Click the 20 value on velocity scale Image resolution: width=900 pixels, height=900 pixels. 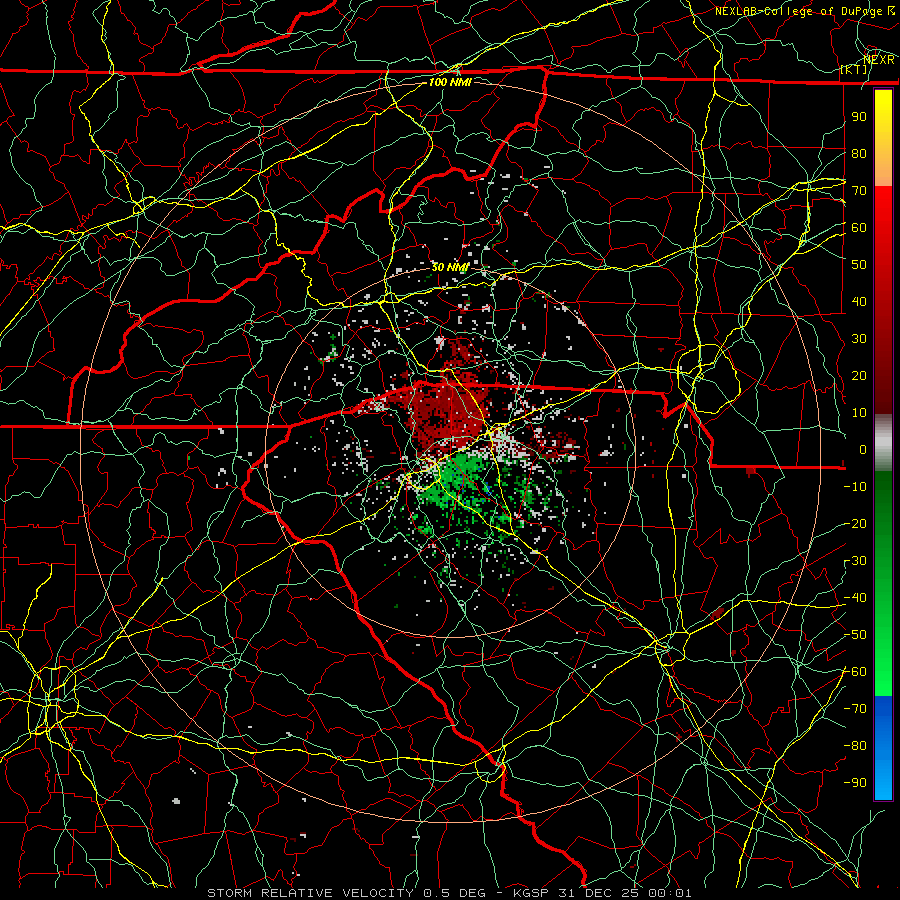(x=859, y=375)
